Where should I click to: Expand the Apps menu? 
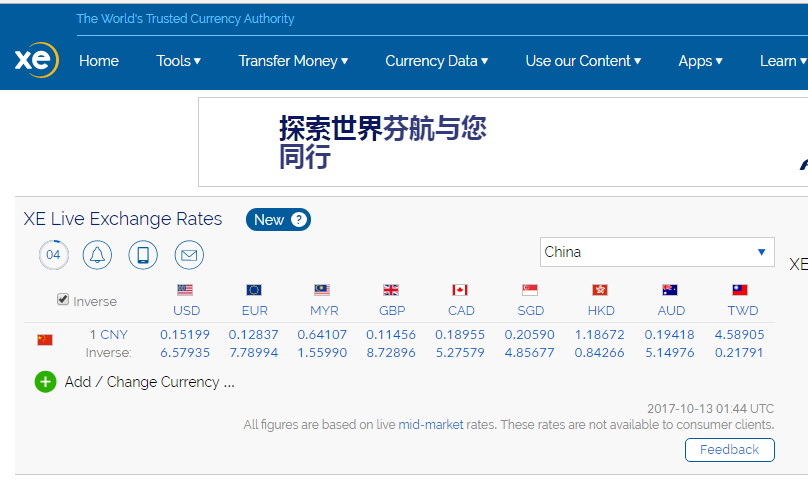pos(700,61)
